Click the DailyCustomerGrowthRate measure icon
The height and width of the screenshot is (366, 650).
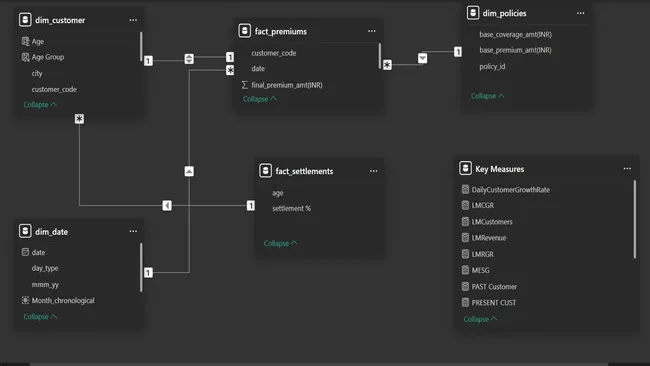465,189
